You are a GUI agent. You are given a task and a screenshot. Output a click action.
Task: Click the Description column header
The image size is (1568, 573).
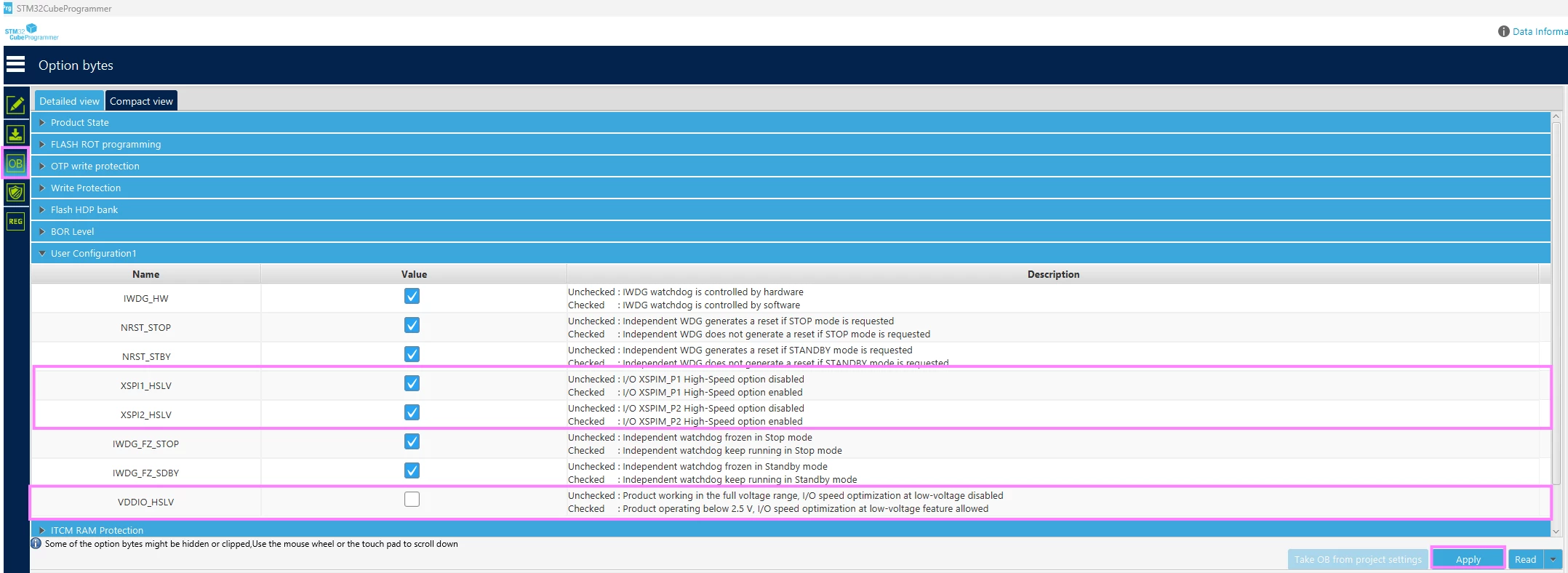1053,274
